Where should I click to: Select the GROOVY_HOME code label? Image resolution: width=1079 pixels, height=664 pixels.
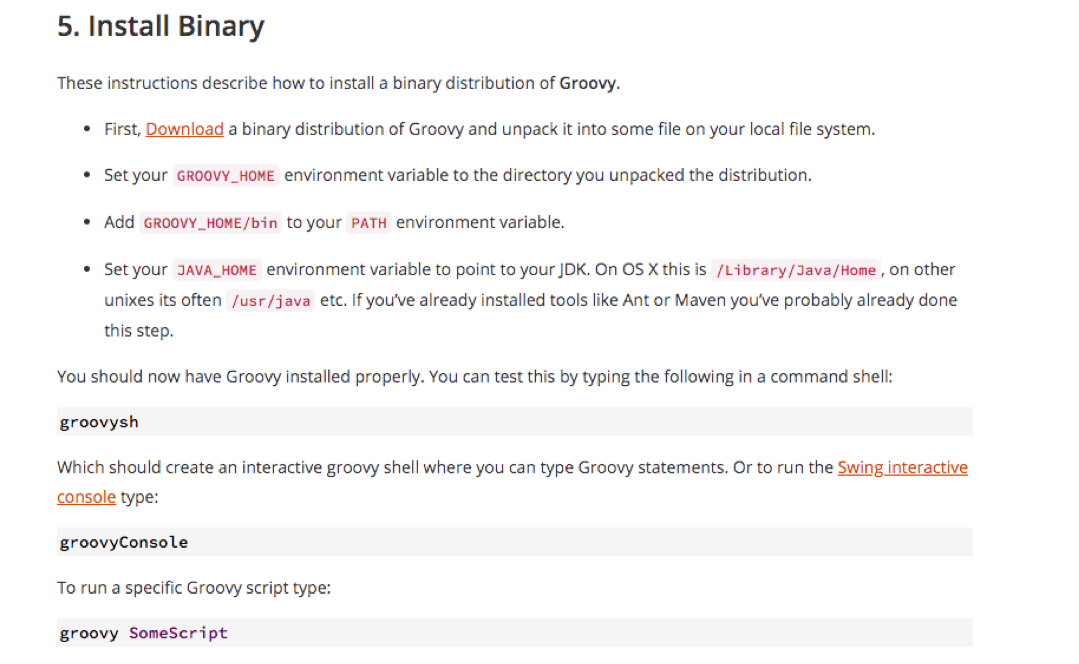(226, 176)
